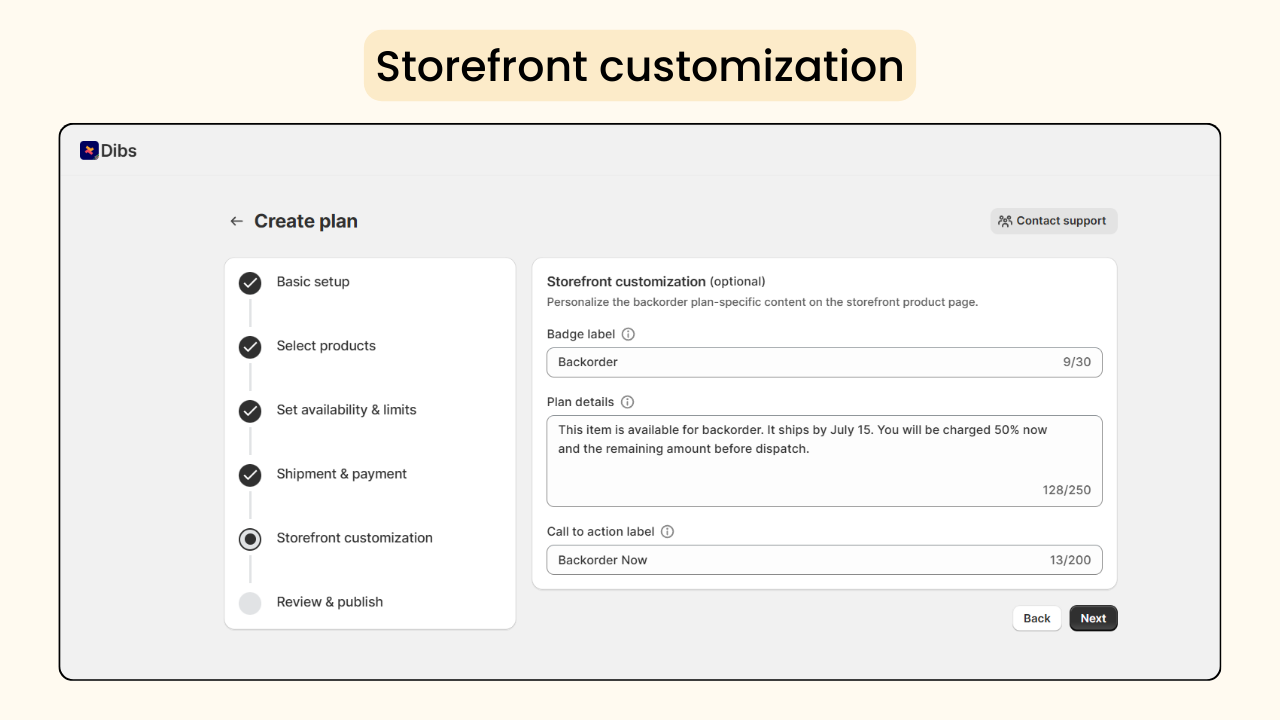Select the Storefront customization step indicator
The image size is (1280, 720).
pyautogui.click(x=250, y=539)
